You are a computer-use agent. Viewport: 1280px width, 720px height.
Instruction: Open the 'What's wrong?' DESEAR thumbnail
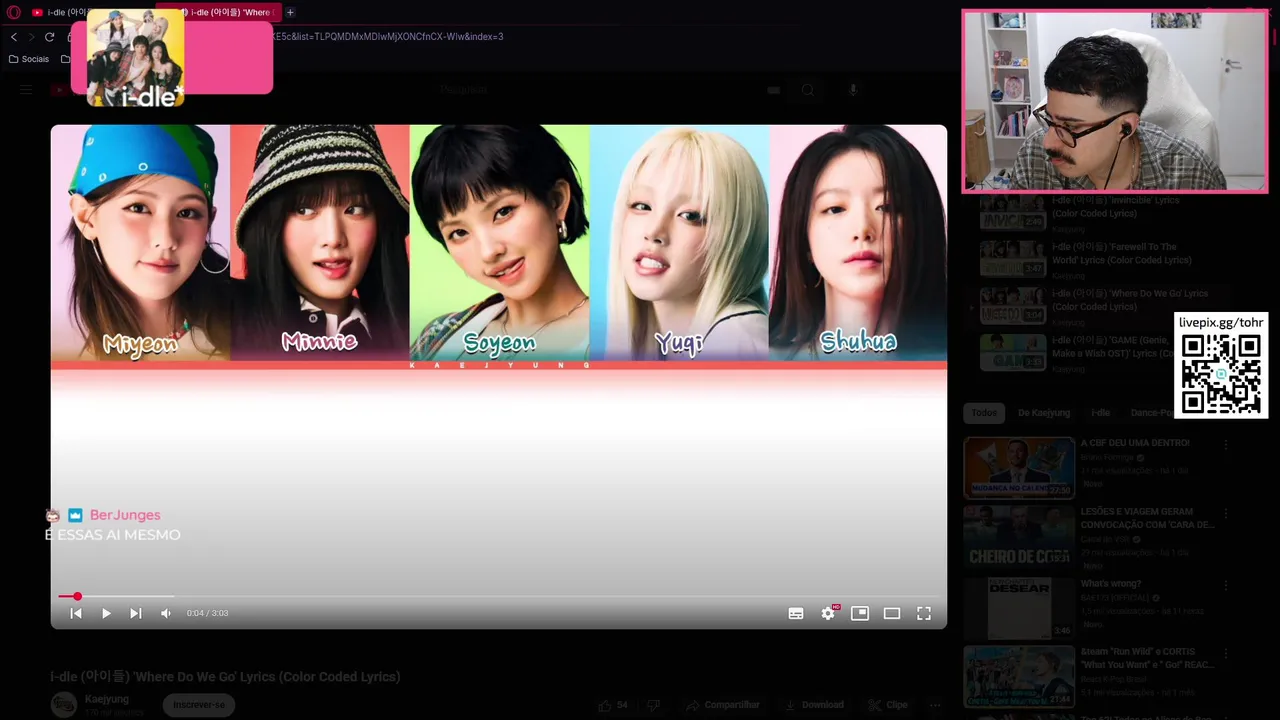(x=1019, y=607)
